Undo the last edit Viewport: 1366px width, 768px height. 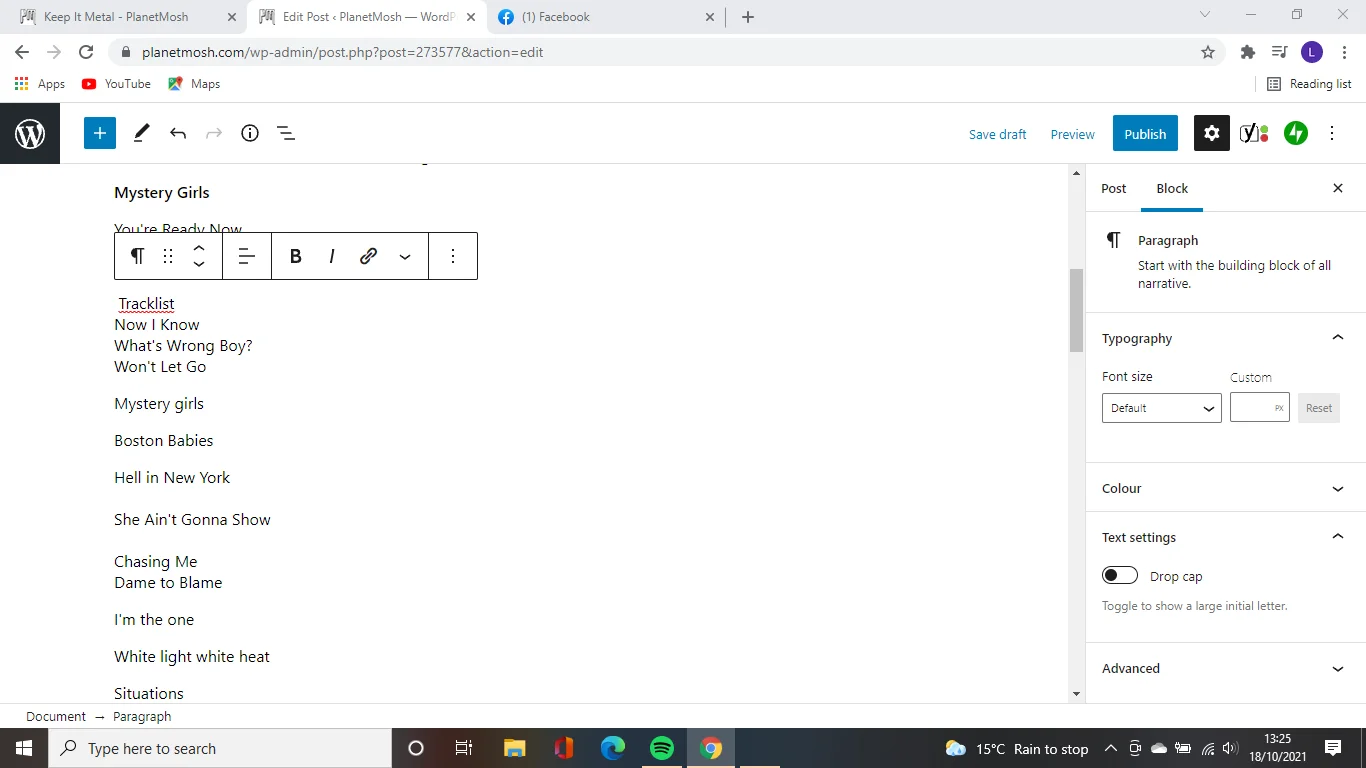178,133
